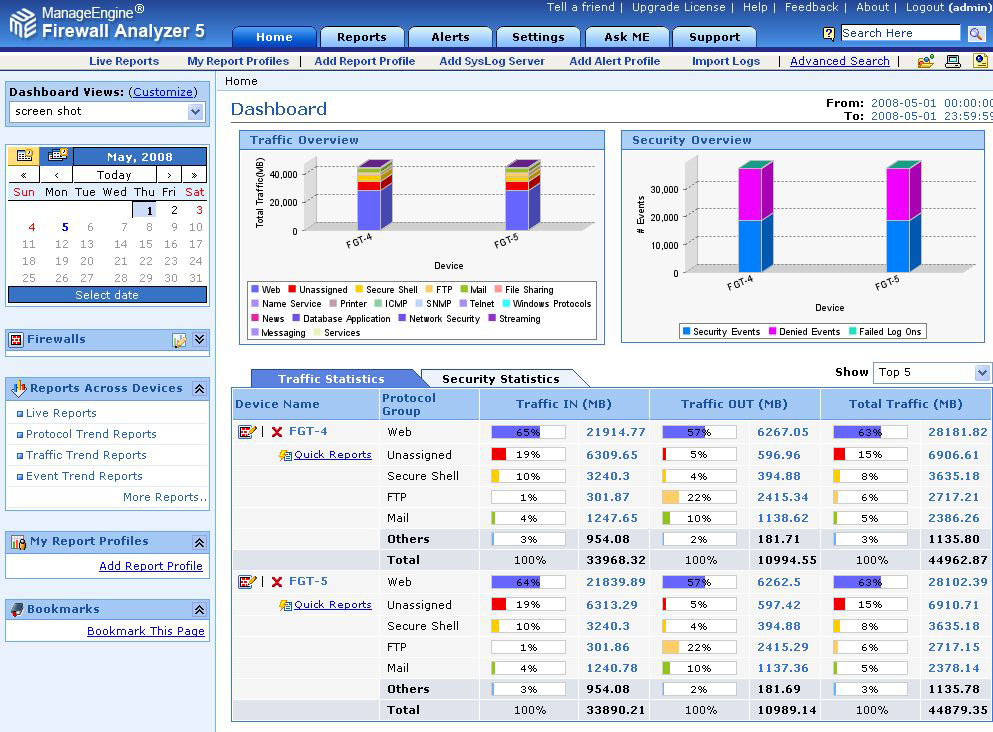Image resolution: width=993 pixels, height=732 pixels.
Task: Open Quick Reports icon for FGT-4
Action: tap(286, 455)
